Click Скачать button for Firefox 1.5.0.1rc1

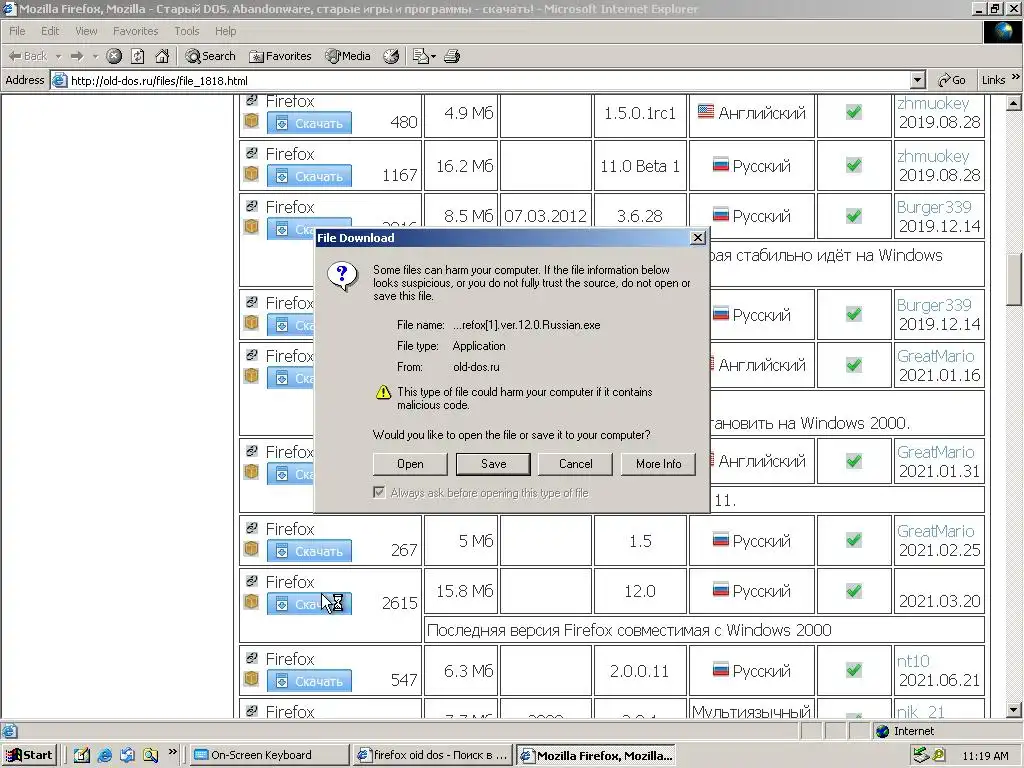click(x=309, y=123)
